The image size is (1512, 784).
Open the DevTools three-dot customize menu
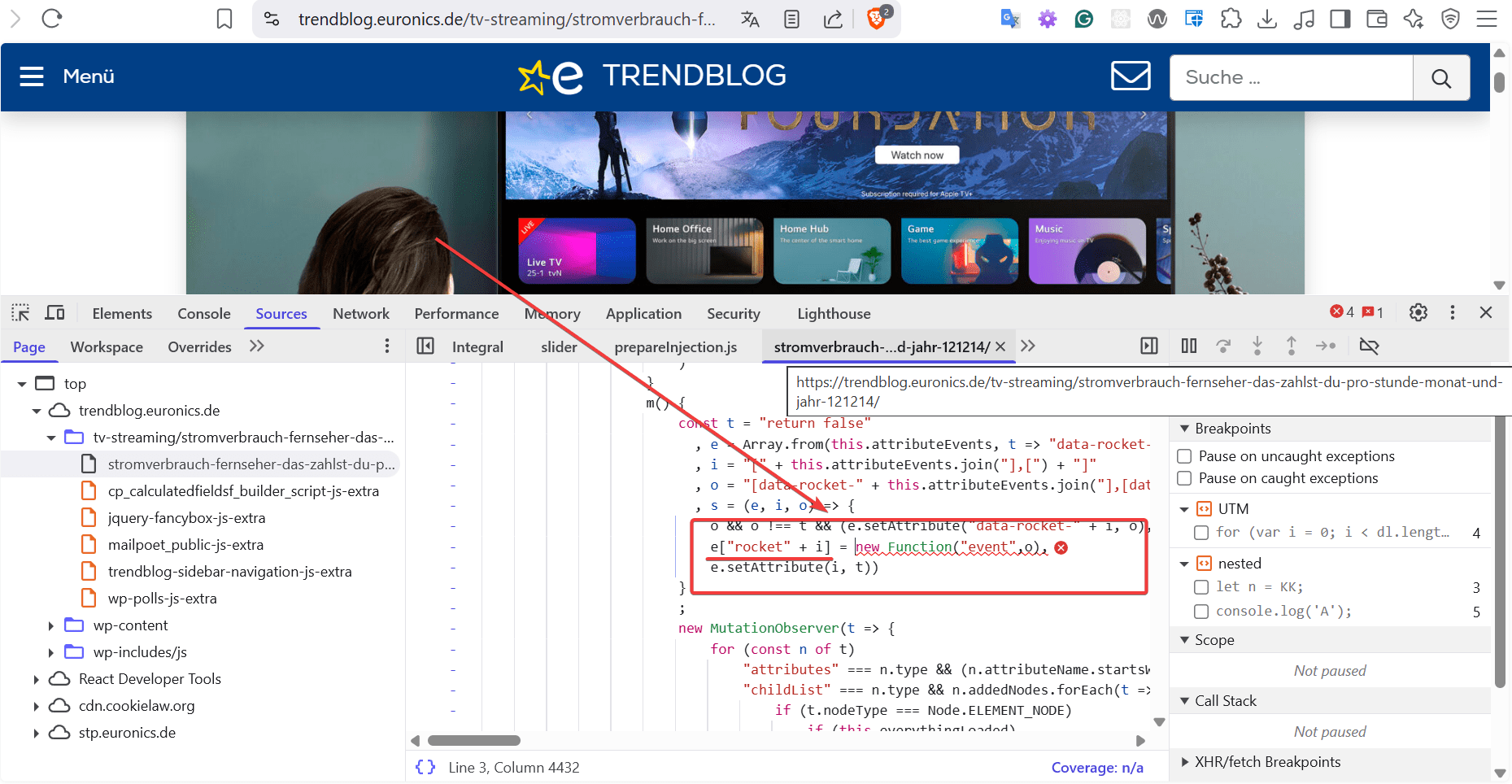1453,312
